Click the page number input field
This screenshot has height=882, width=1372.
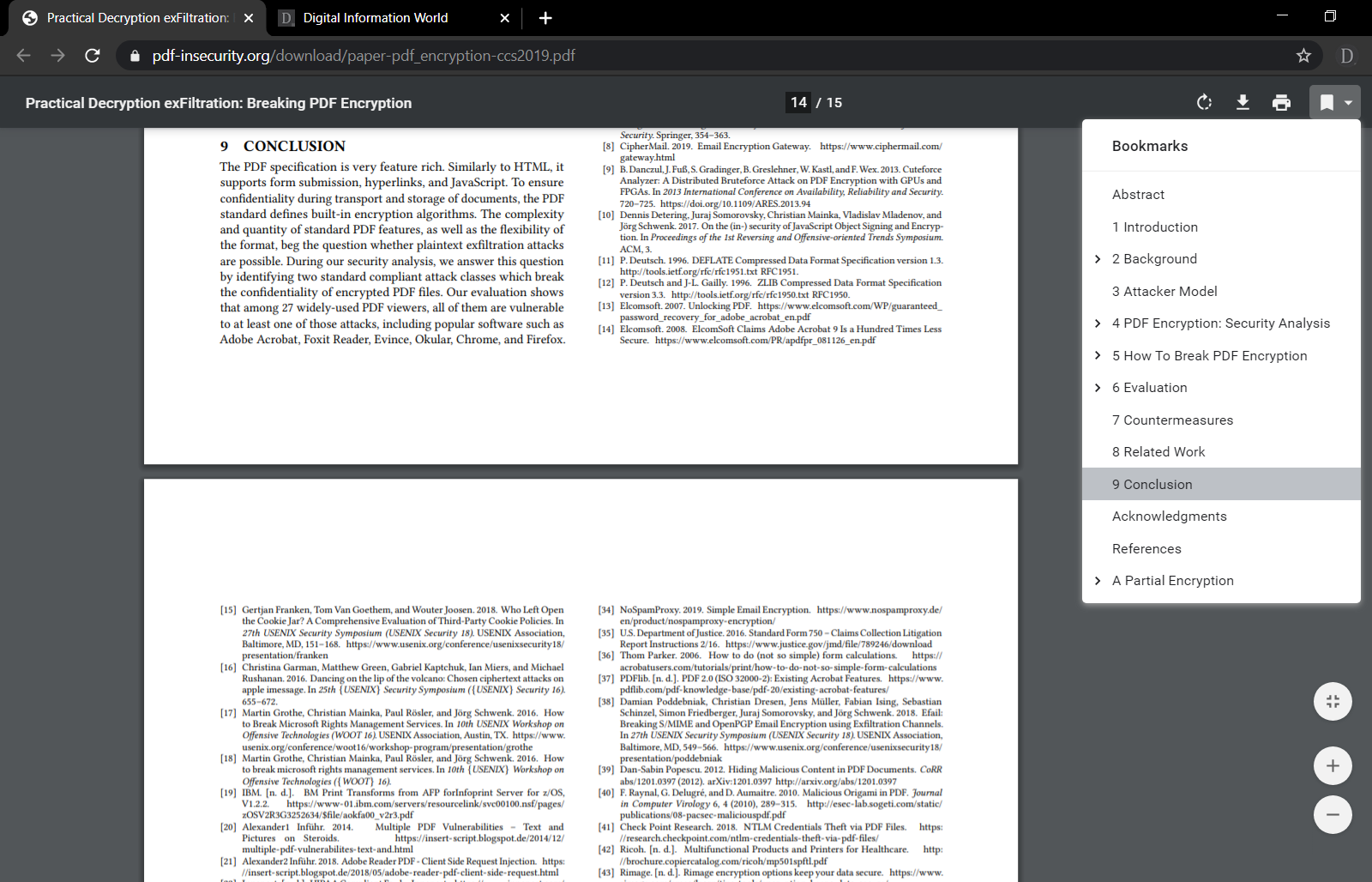coord(797,102)
